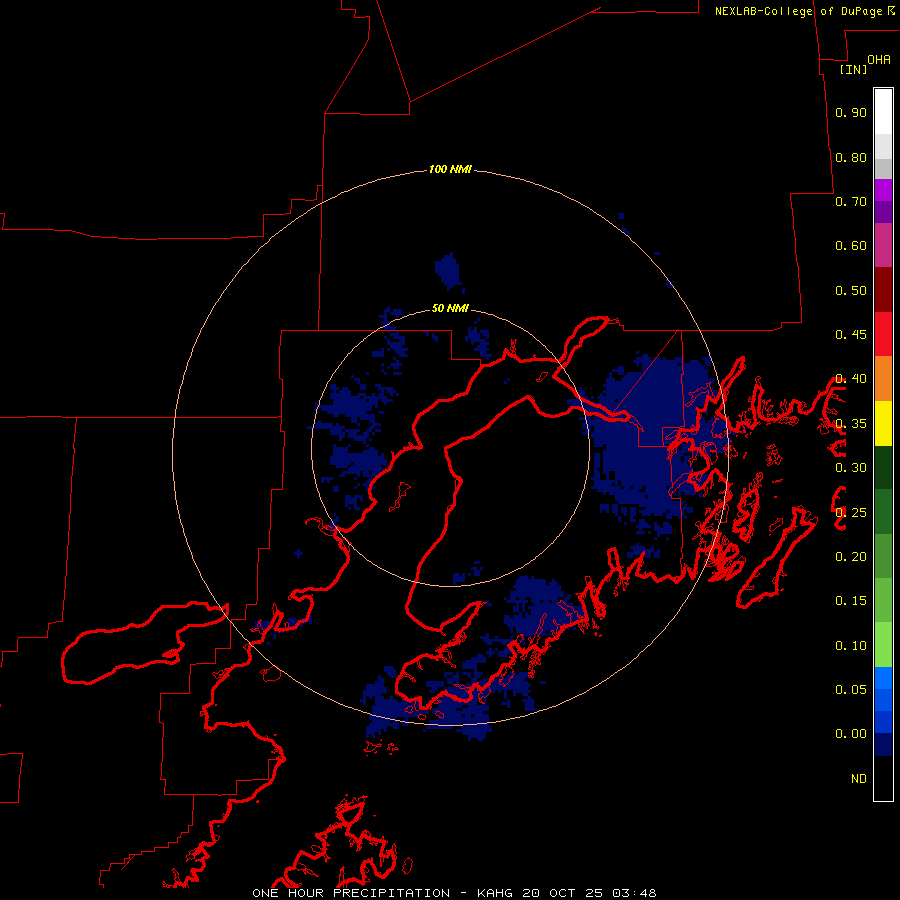
Task: Click the 100 NMI range ring label
Action: click(x=450, y=169)
